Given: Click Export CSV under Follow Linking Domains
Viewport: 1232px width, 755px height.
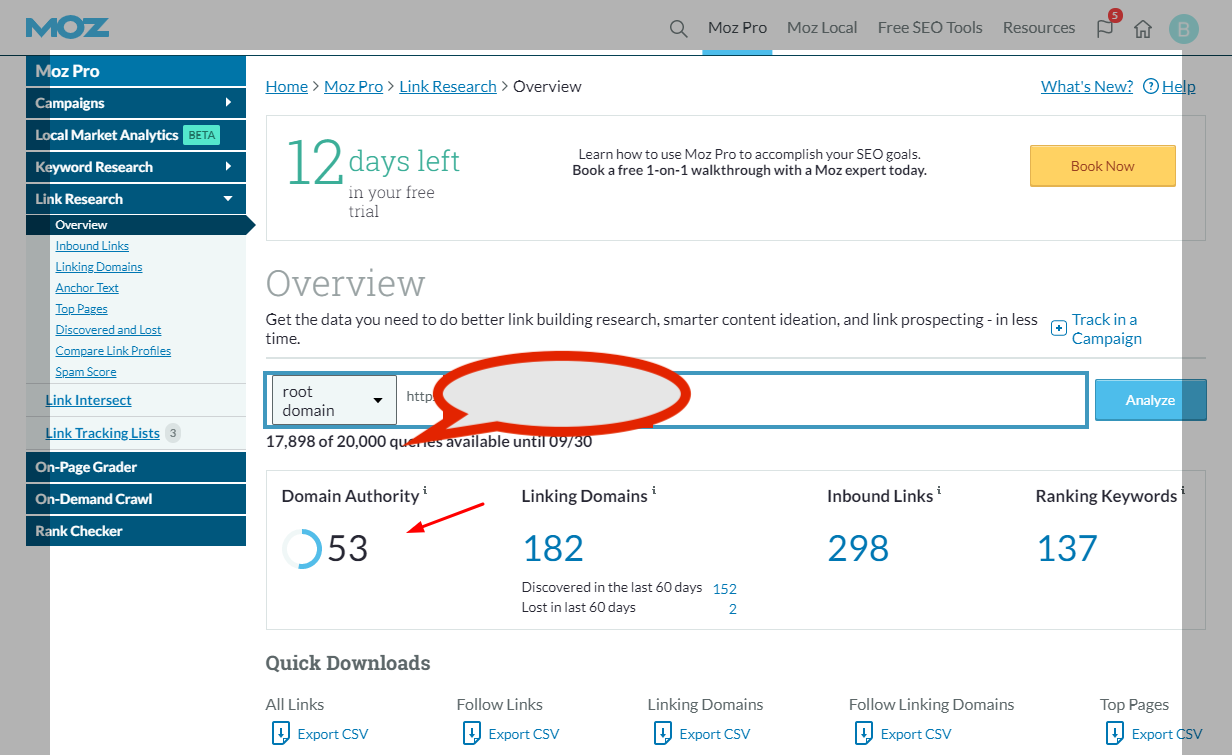Looking at the screenshot, I should click(x=916, y=734).
